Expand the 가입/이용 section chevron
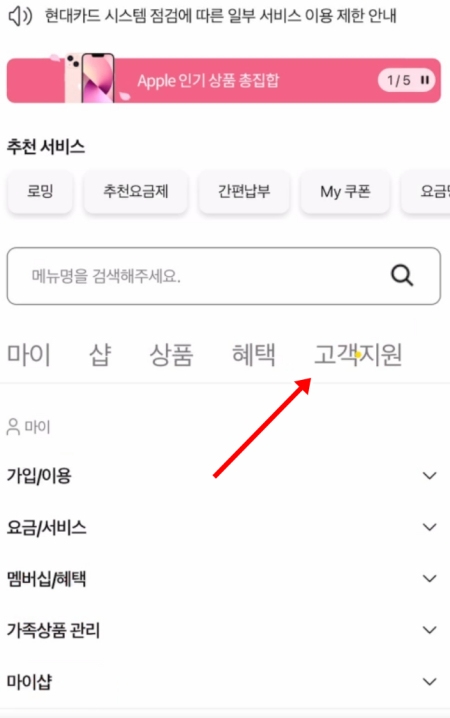The height and width of the screenshot is (718, 450). tap(429, 476)
